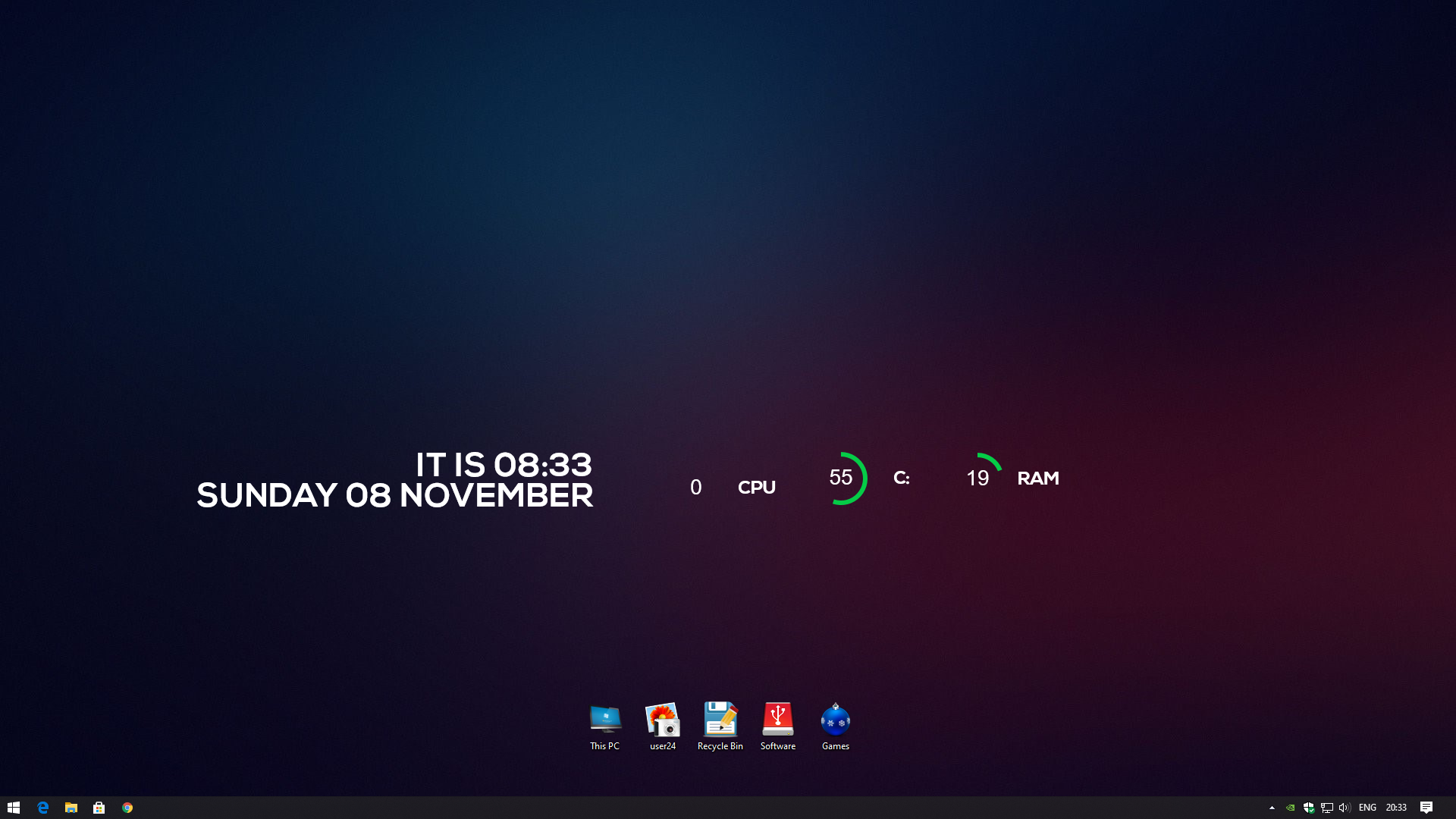Viewport: 1456px width, 819px height.
Task: Click the SUNDAY 08 NOVEMBER date text
Action: pyautogui.click(x=394, y=495)
